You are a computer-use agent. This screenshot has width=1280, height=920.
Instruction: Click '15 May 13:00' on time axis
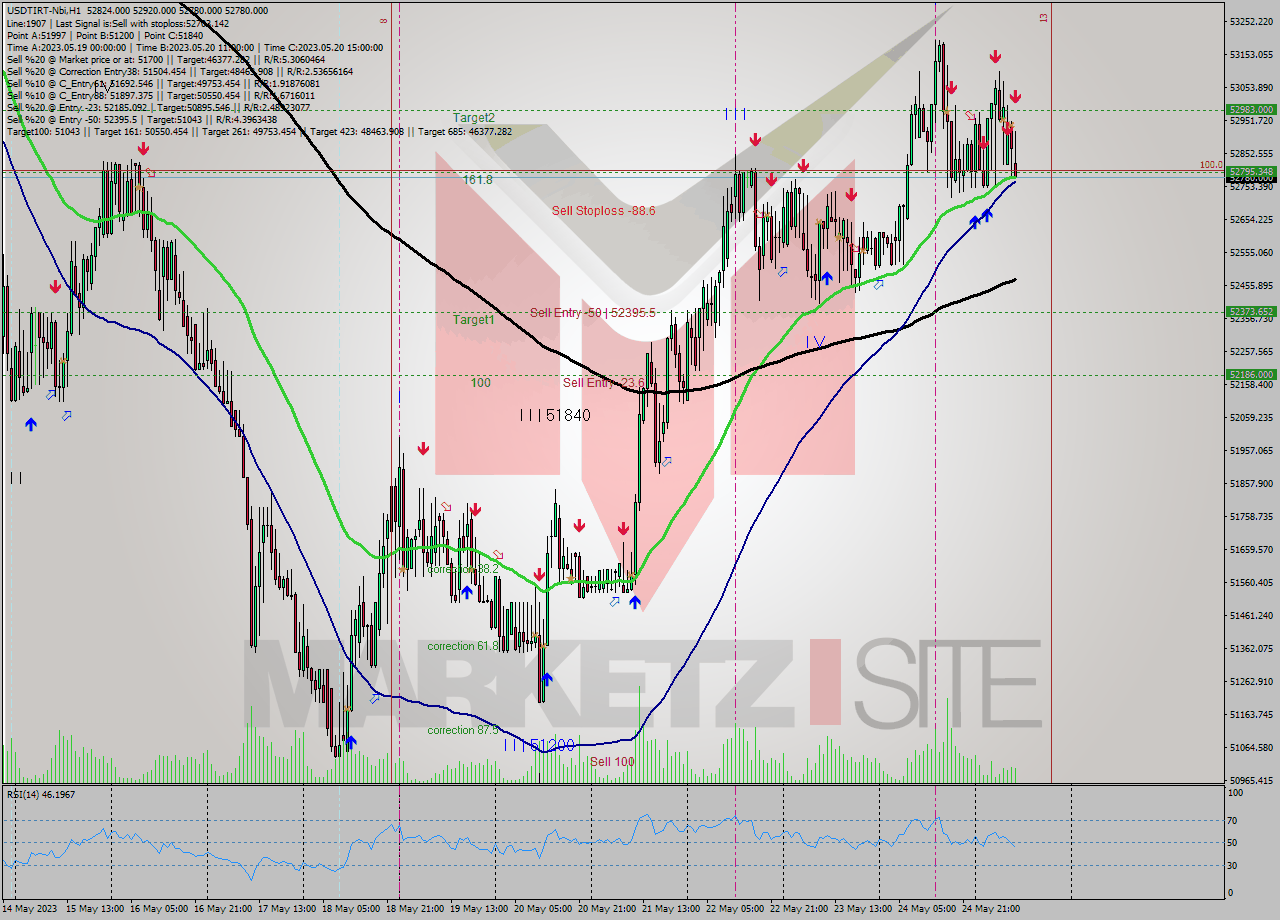coord(96,908)
